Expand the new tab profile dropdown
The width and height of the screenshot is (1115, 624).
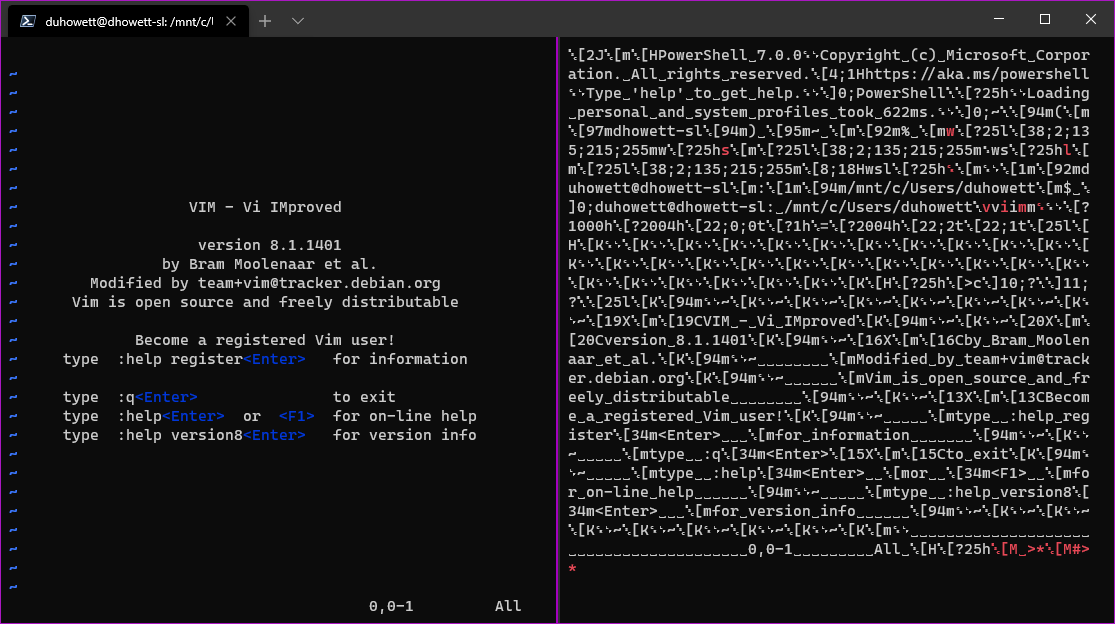click(x=298, y=21)
